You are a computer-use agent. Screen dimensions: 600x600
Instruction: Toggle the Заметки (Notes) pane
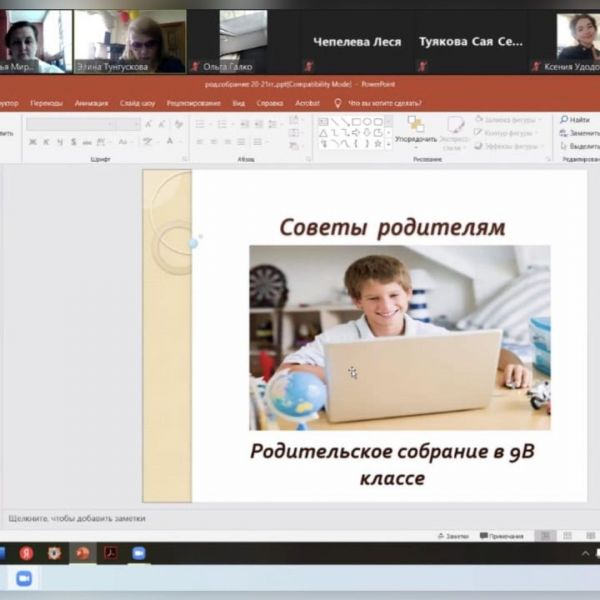(x=453, y=536)
